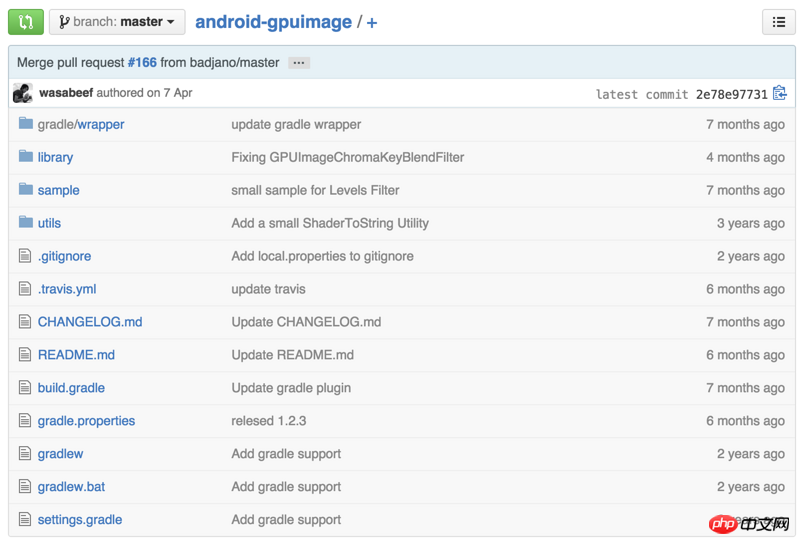Open the .travis.yml file
The width and height of the screenshot is (800, 544).
coord(67,289)
